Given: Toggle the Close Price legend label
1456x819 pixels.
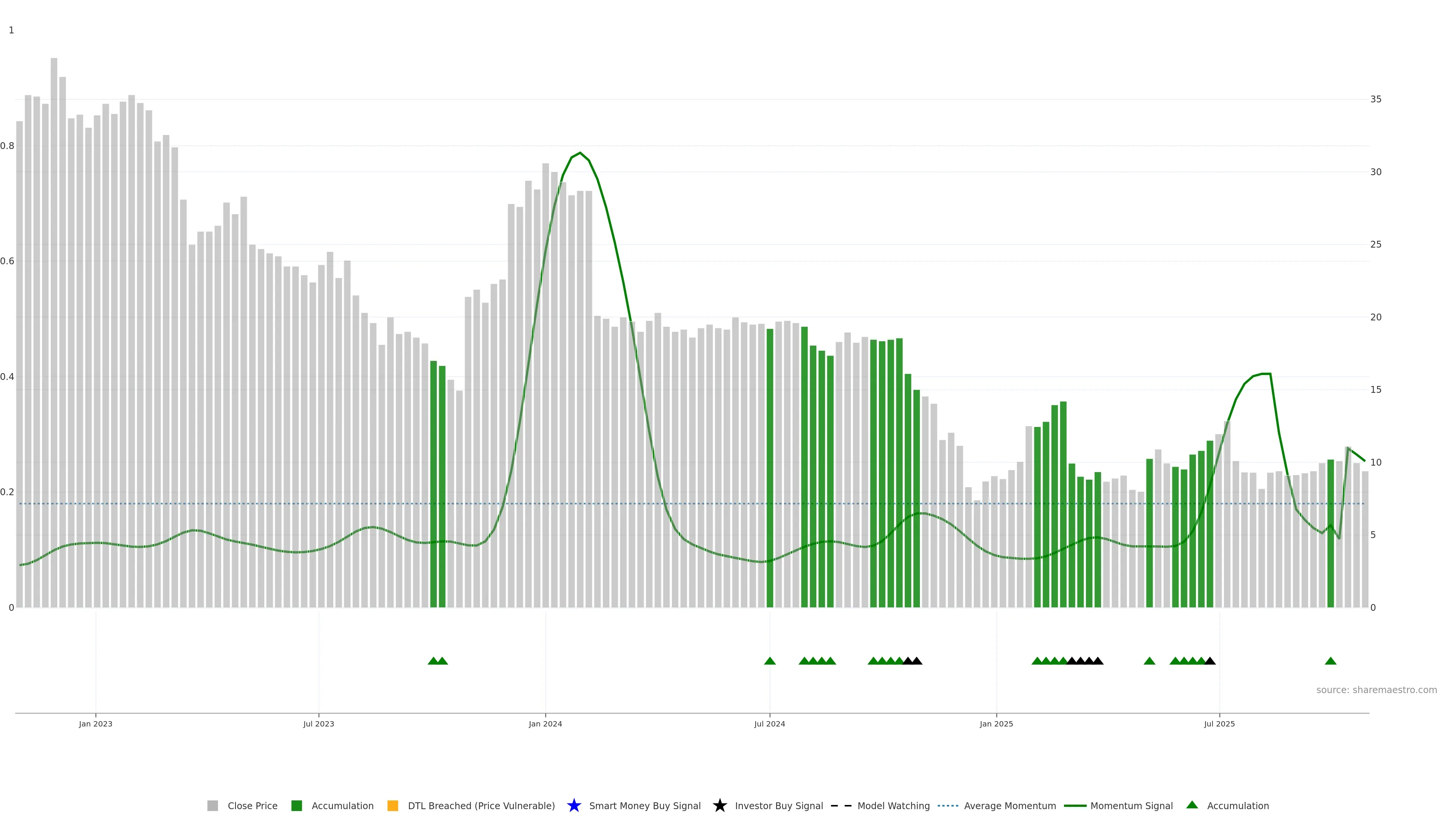Looking at the screenshot, I should [252, 805].
